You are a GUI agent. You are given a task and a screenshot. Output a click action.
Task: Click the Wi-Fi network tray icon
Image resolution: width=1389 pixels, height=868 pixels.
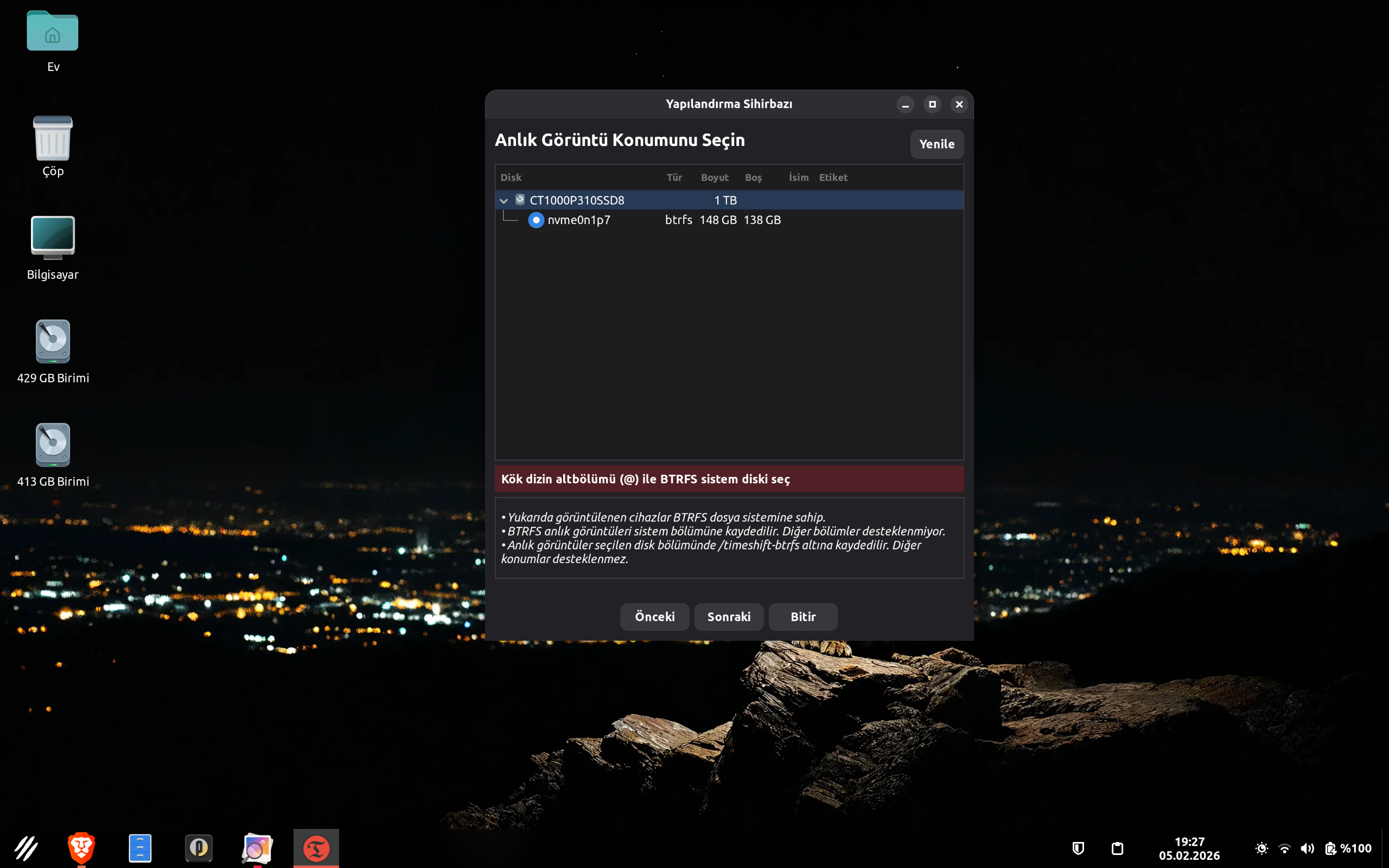click(1284, 848)
